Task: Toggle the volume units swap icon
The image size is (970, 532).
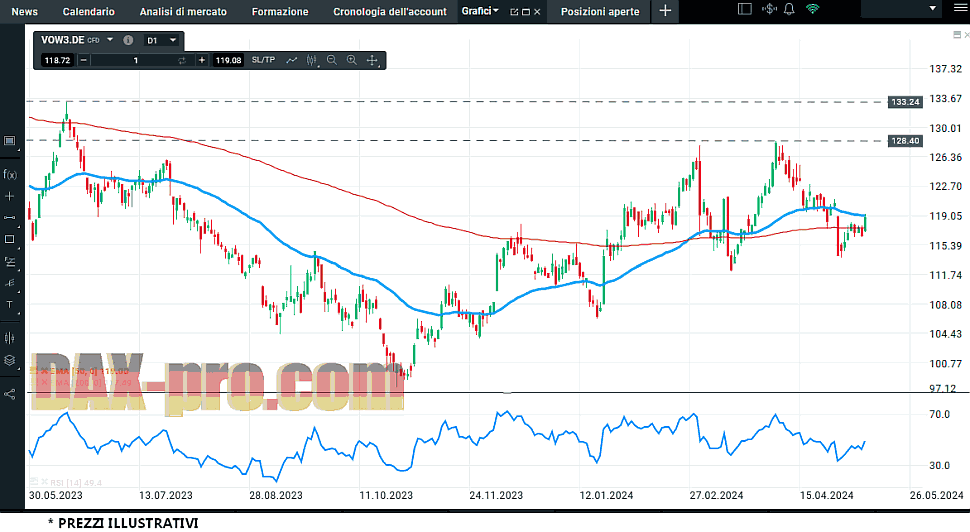Action: click(182, 60)
